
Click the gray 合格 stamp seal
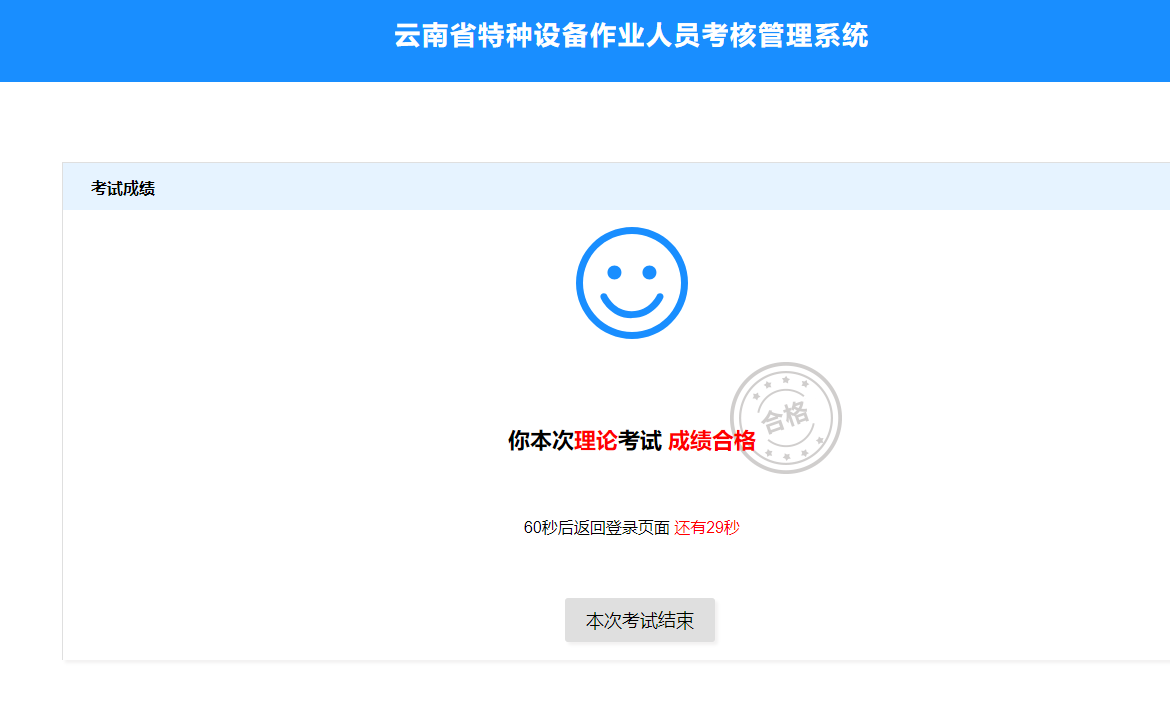pyautogui.click(x=785, y=417)
